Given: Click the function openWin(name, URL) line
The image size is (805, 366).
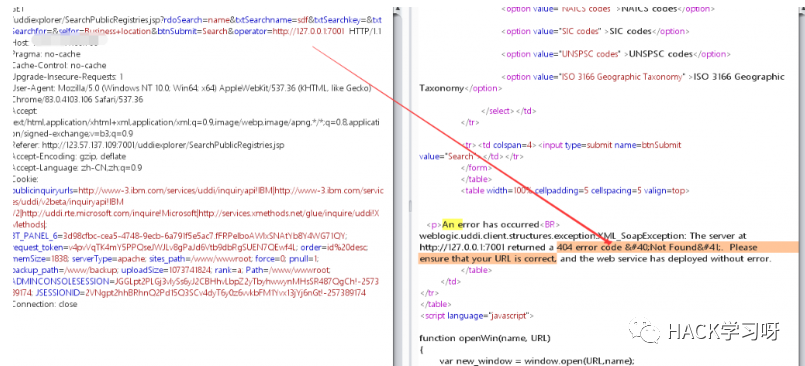Looking at the screenshot, I should pyautogui.click(x=485, y=338).
